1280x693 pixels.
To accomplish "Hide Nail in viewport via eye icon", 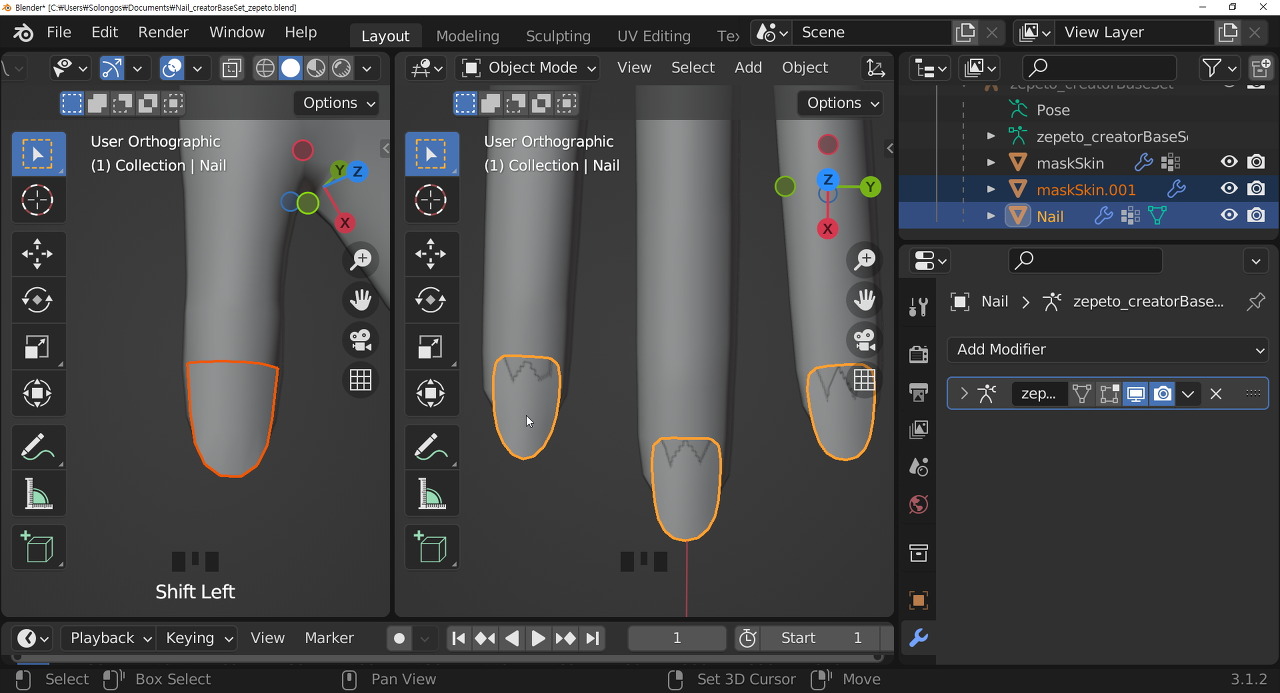I will [x=1229, y=215].
